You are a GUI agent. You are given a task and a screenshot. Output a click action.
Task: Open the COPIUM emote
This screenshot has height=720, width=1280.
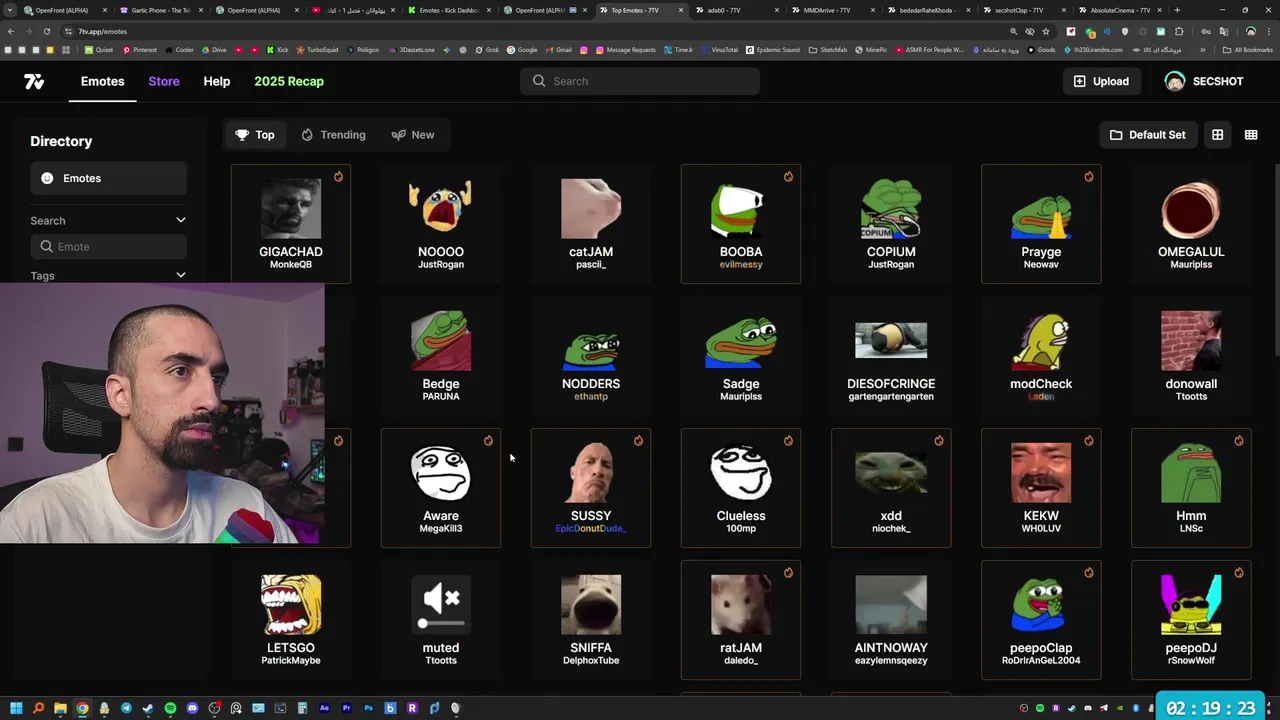tap(891, 224)
